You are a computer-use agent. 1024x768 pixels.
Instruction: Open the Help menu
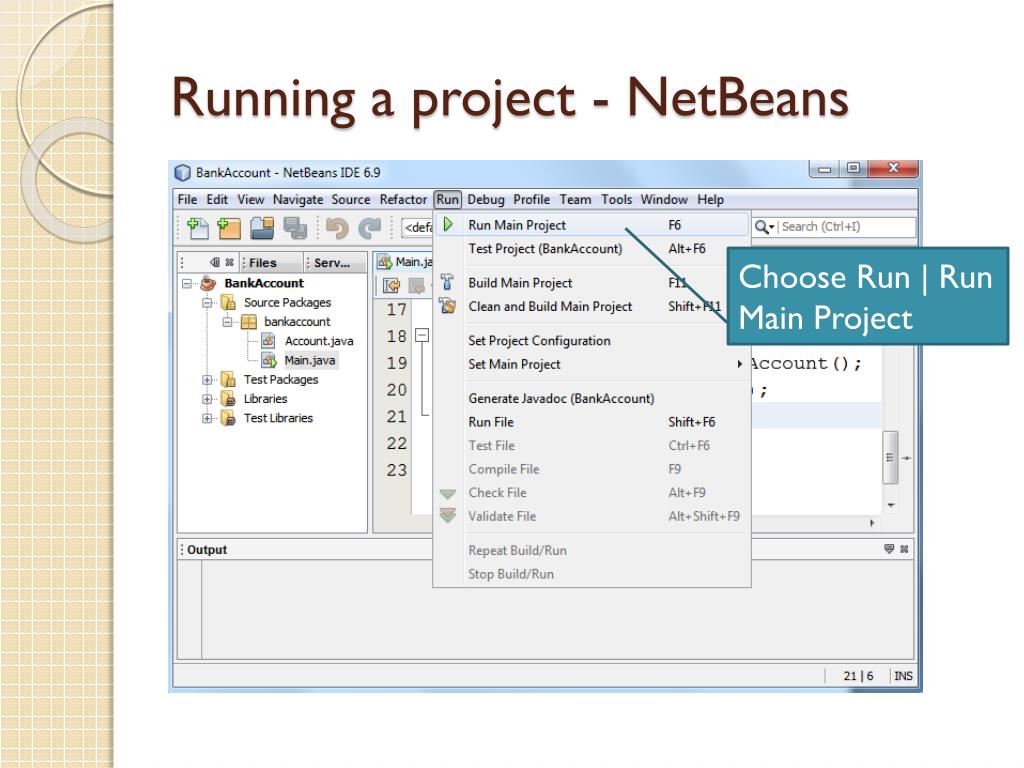[711, 200]
